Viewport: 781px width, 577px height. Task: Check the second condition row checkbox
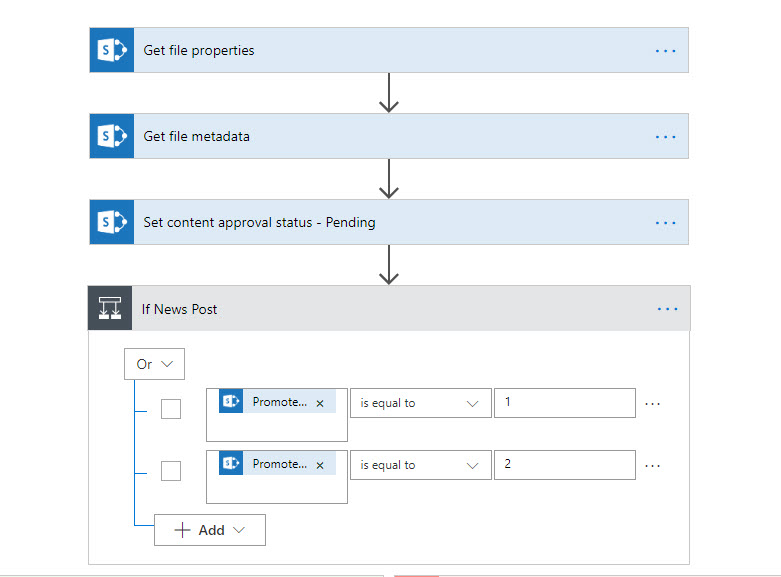[171, 470]
